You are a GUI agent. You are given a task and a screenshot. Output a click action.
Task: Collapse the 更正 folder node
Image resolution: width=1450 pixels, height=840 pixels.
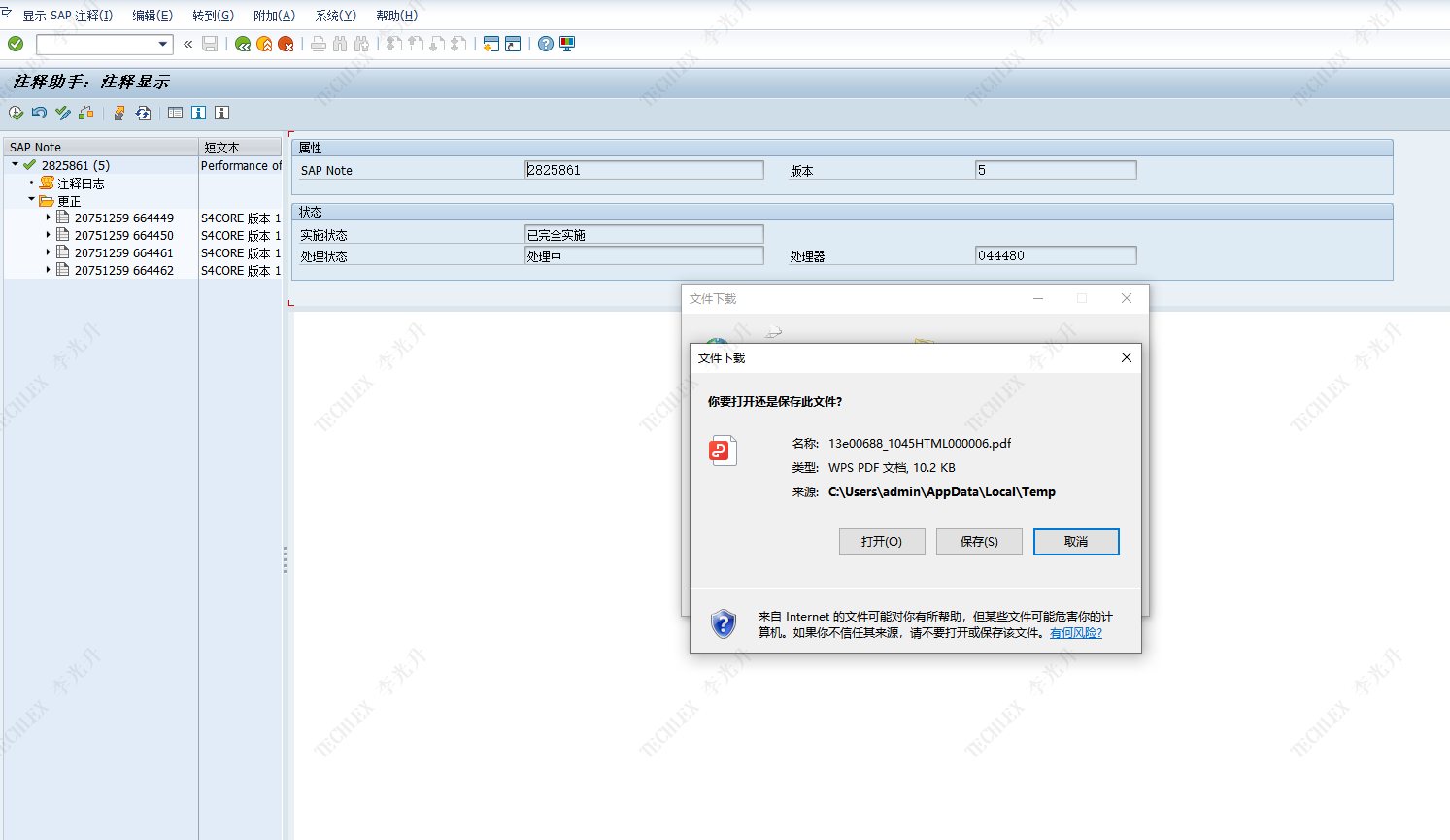click(x=32, y=200)
